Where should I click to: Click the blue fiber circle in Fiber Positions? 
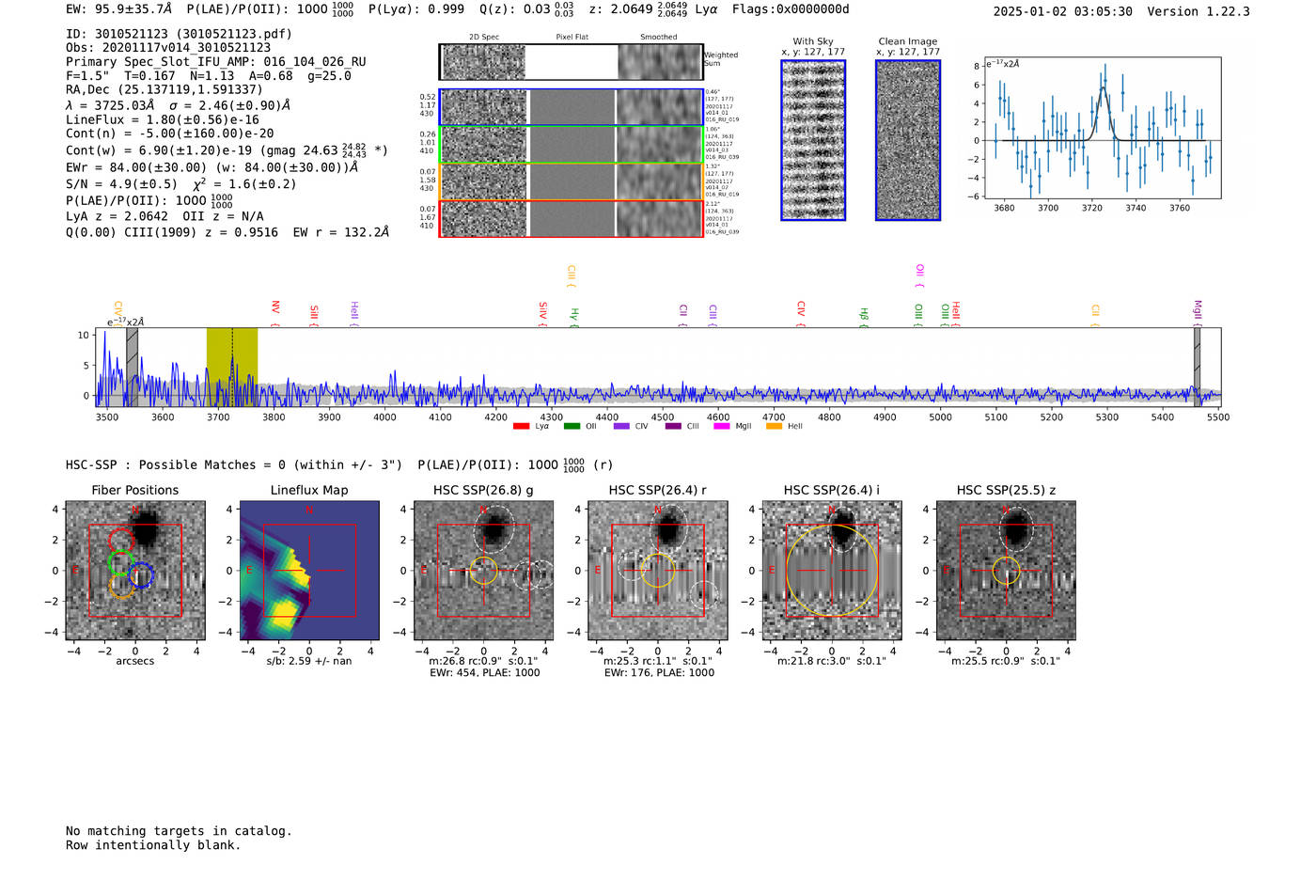click(x=141, y=575)
